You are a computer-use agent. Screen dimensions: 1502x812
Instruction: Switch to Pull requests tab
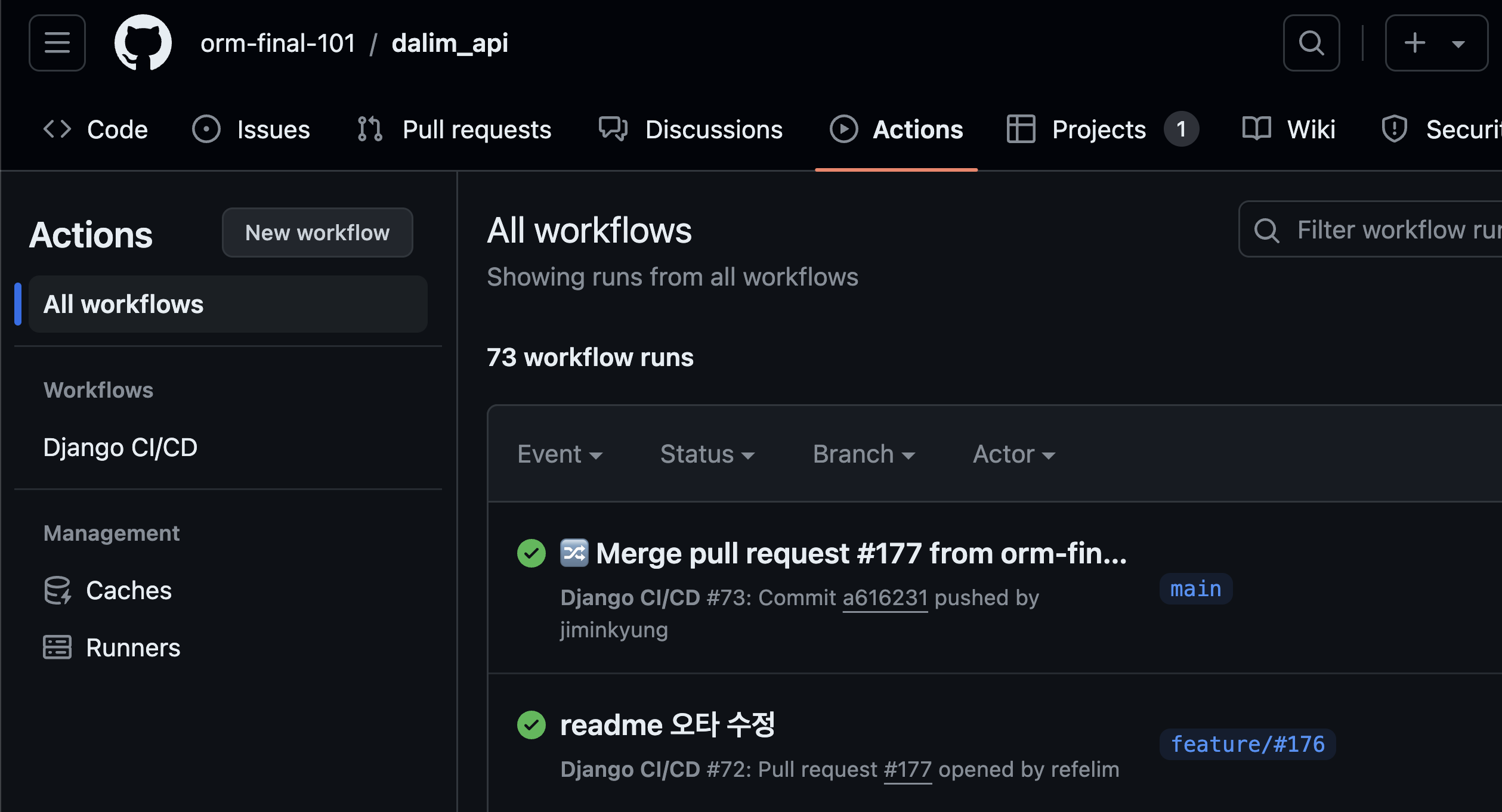coord(454,129)
